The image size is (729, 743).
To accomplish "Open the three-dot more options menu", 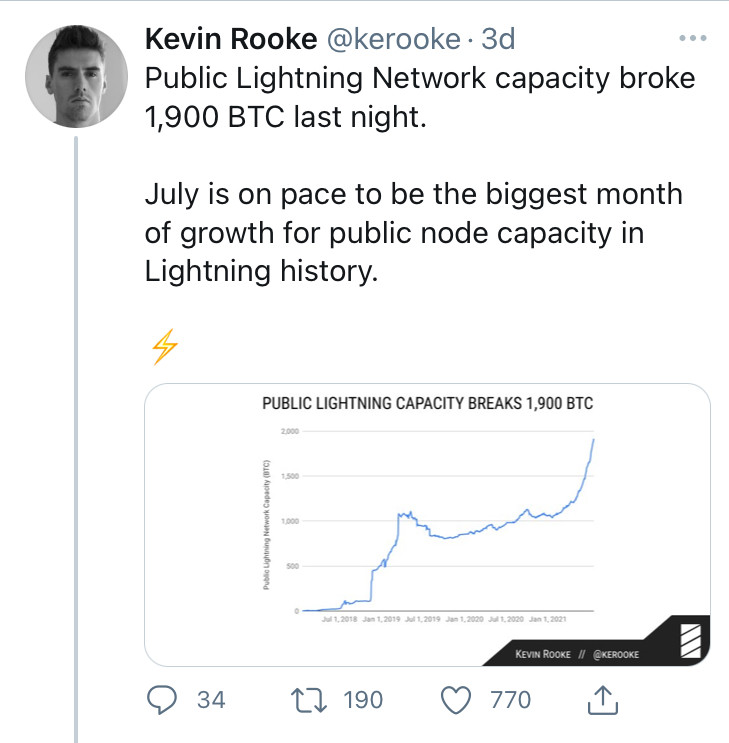I will (x=693, y=38).
